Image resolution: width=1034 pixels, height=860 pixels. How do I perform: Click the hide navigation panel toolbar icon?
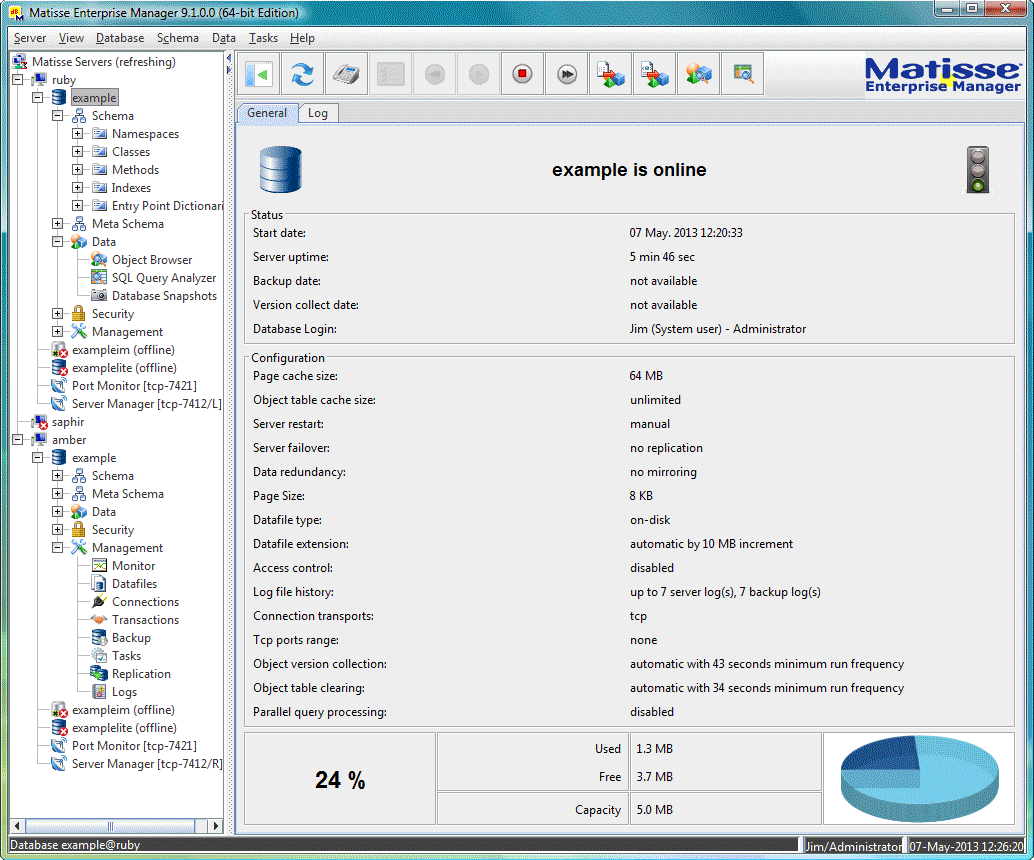click(258, 75)
